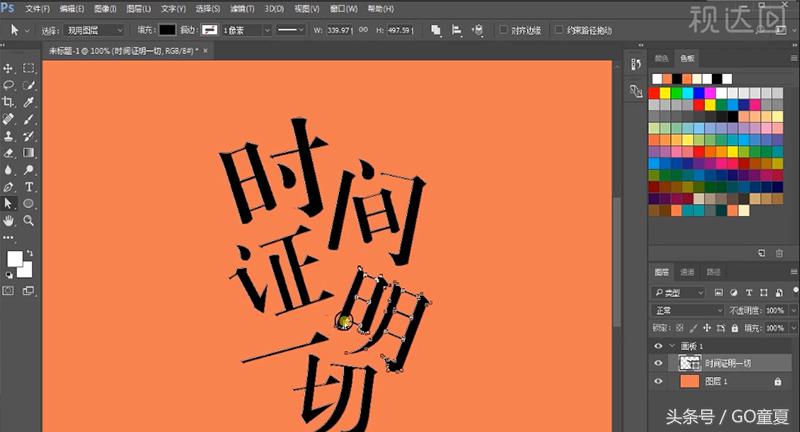This screenshot has height=432, width=800.
Task: Select the Lasso tool
Action: point(8,85)
